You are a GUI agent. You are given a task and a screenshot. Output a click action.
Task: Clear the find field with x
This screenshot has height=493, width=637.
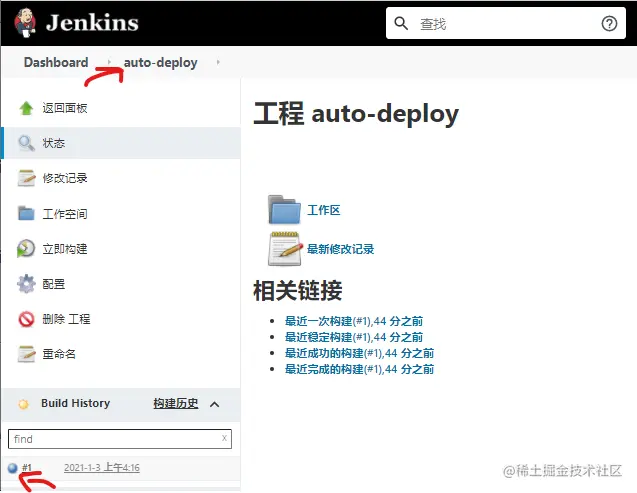[224, 438]
